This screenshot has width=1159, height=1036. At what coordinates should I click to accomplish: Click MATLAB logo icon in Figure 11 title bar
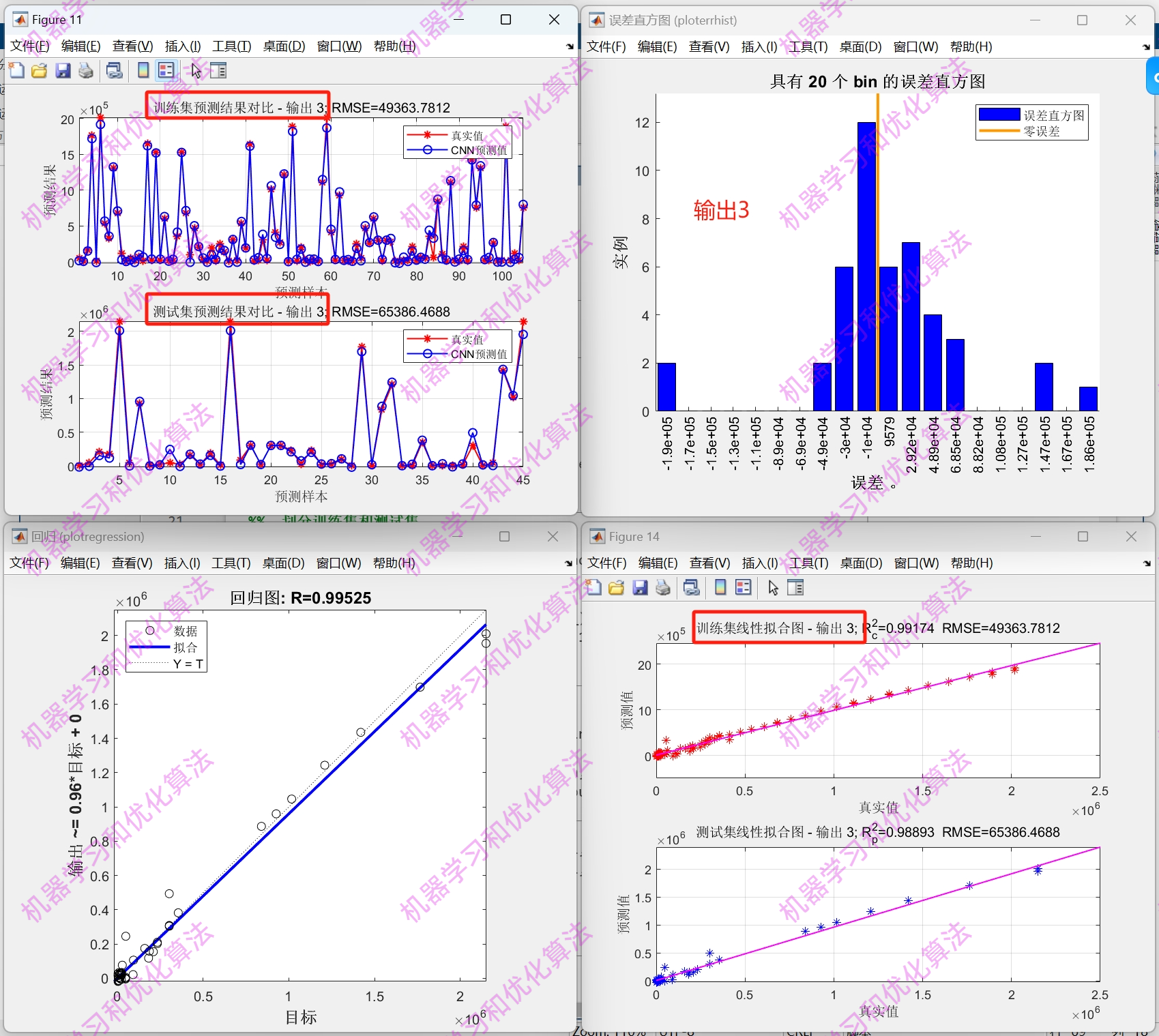click(20, 19)
